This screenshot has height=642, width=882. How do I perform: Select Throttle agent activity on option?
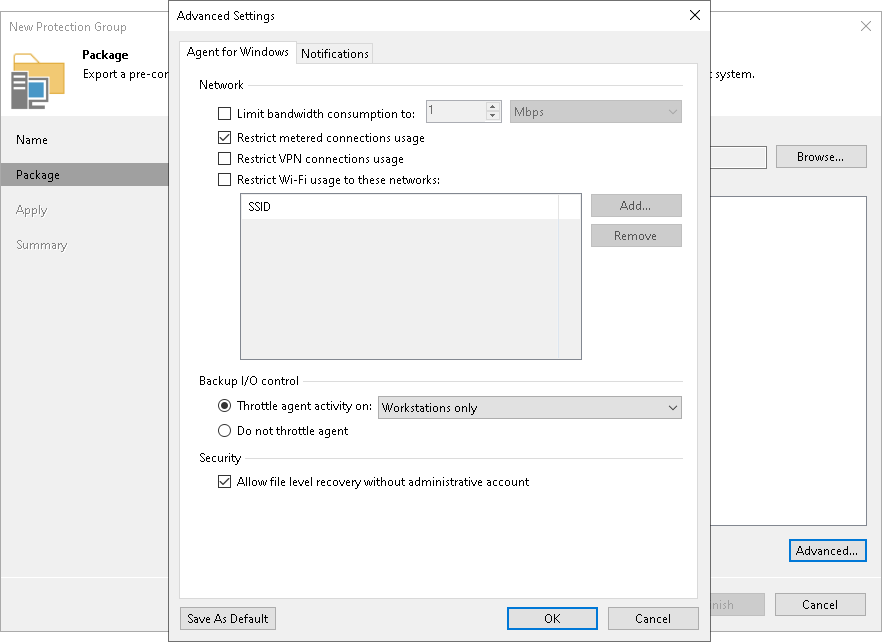tap(226, 407)
